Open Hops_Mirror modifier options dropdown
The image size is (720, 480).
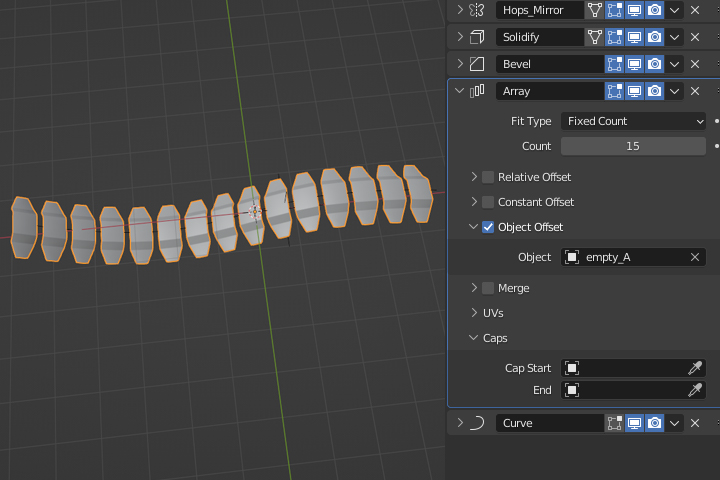coord(675,10)
